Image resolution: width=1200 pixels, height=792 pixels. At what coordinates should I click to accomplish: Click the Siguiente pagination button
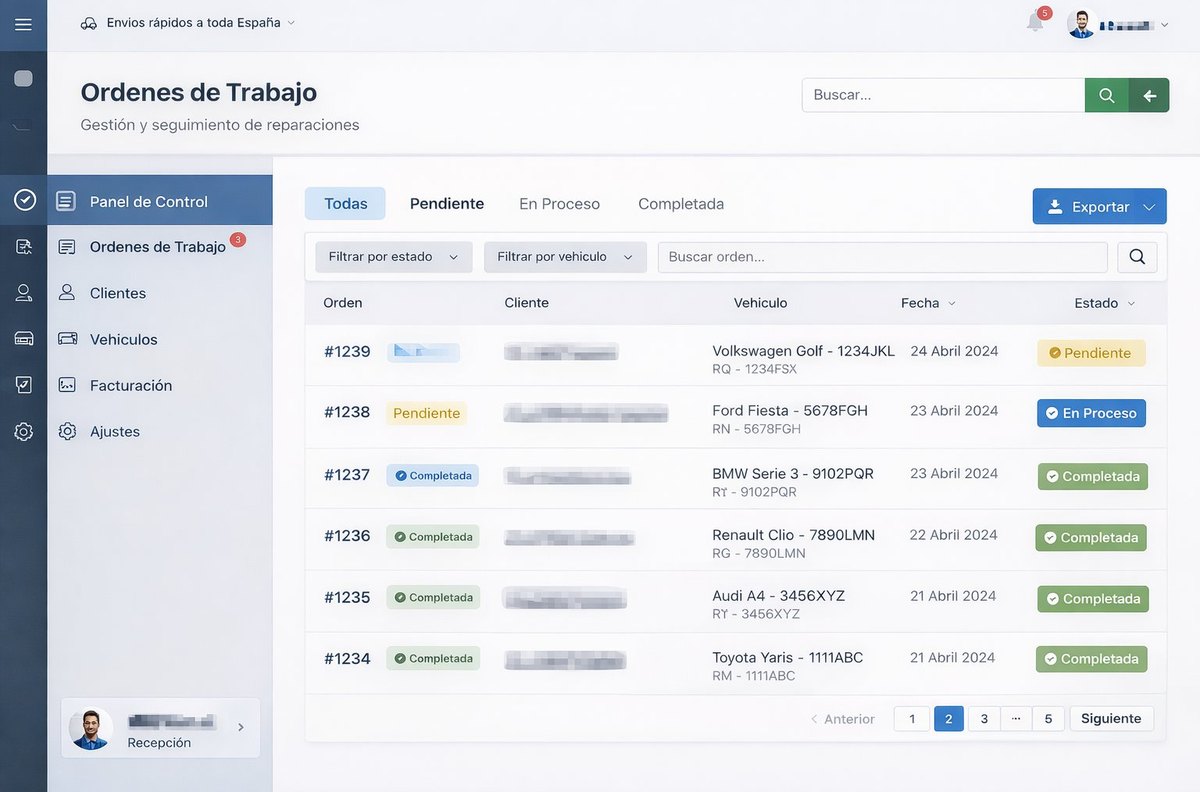point(1111,718)
